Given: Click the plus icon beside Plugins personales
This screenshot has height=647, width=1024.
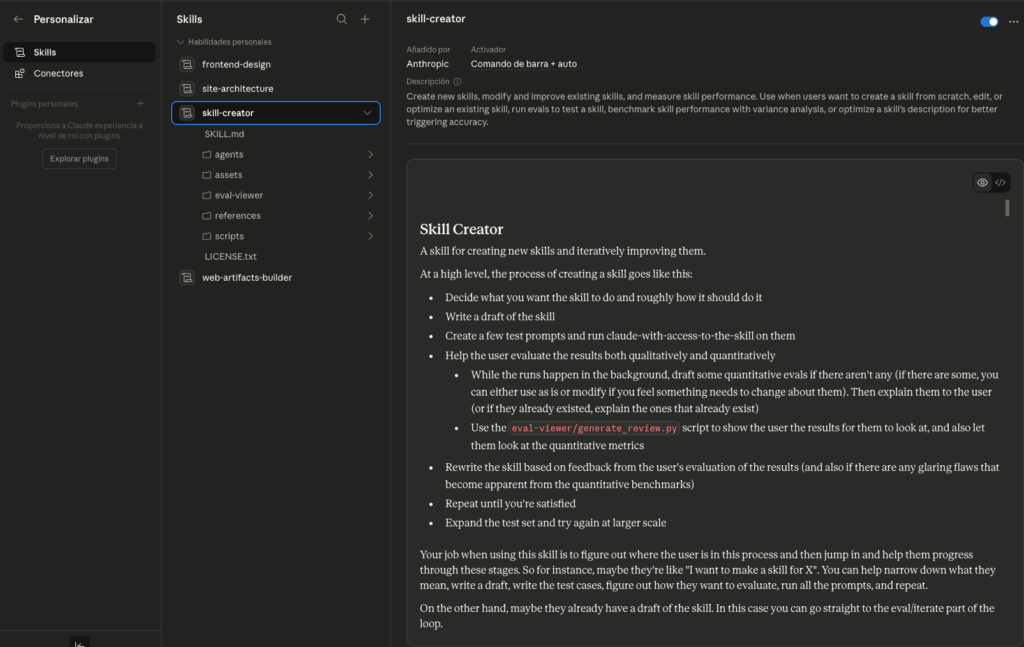Looking at the screenshot, I should pos(140,104).
